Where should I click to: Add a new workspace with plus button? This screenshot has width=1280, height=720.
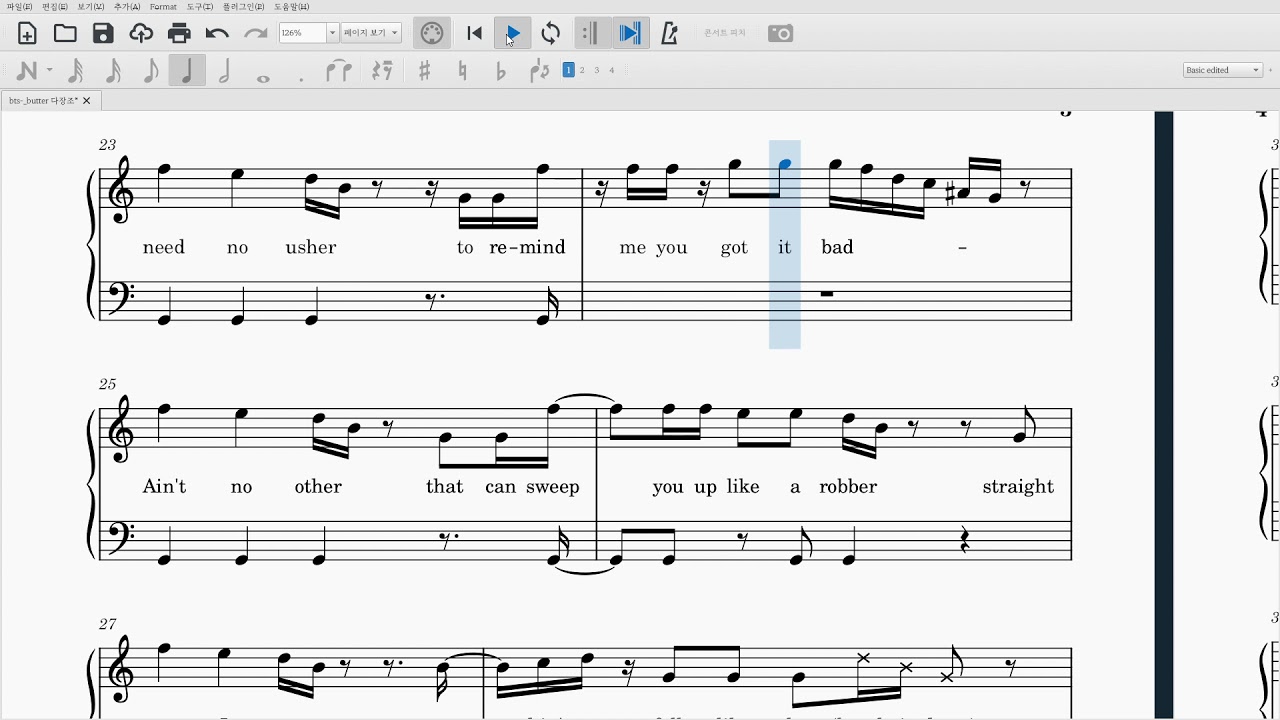[1271, 70]
